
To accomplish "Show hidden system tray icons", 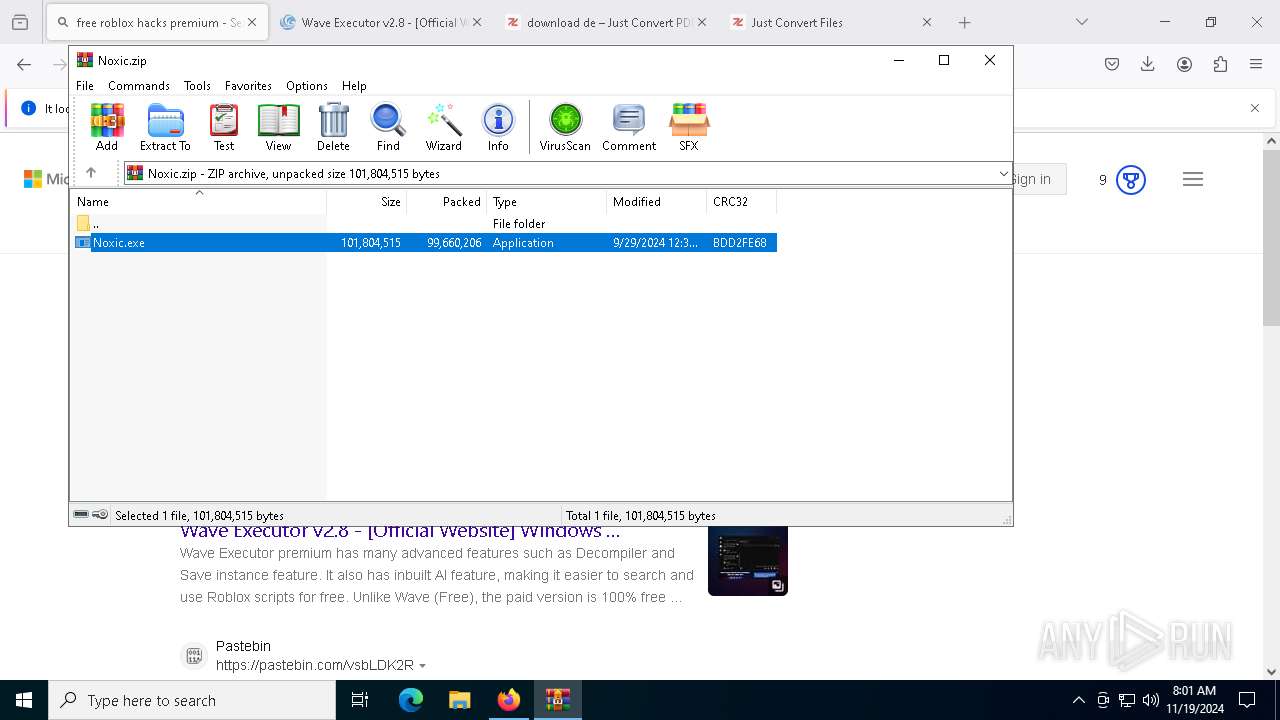I will [1078, 700].
